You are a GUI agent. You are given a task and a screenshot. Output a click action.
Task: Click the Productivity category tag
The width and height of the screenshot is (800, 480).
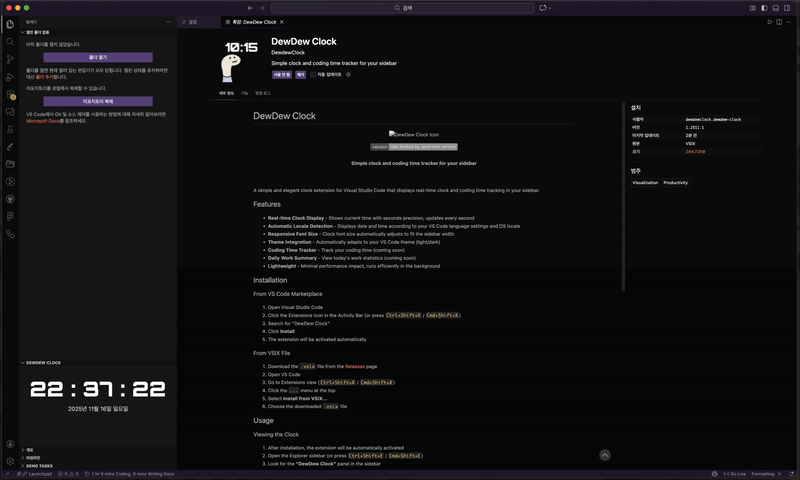coord(676,183)
